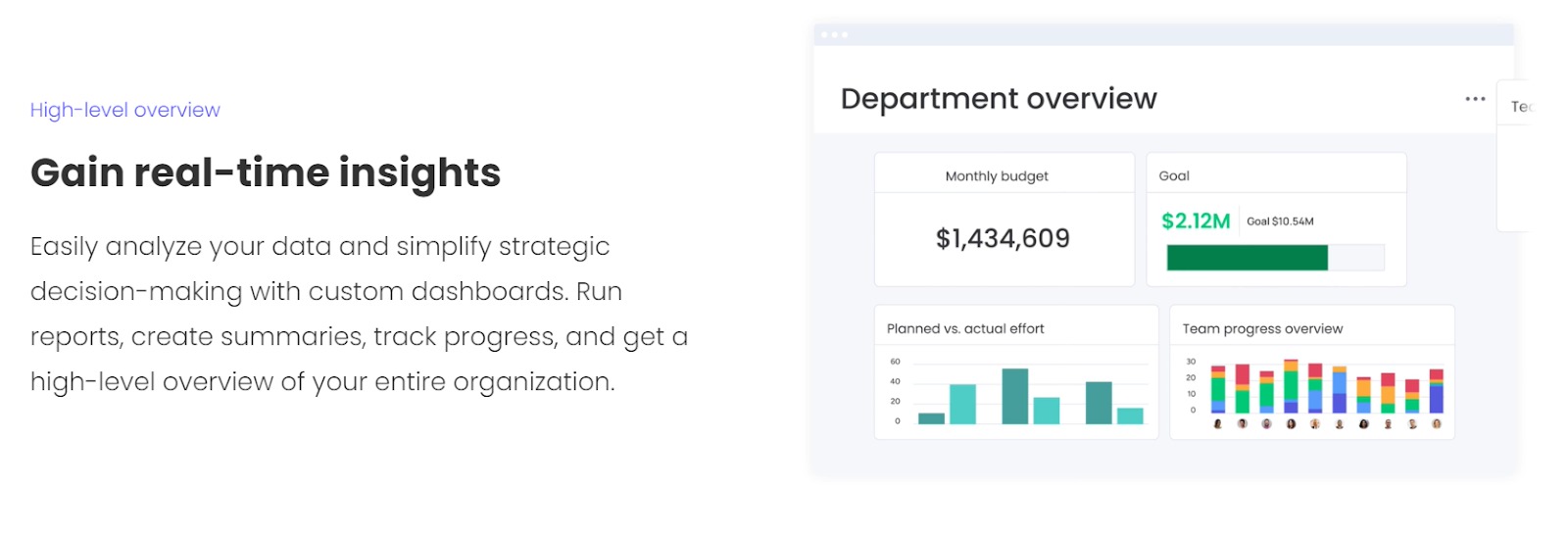The height and width of the screenshot is (538, 1568).
Task: Select the Planned vs. actual effort title
Action: pos(965,329)
